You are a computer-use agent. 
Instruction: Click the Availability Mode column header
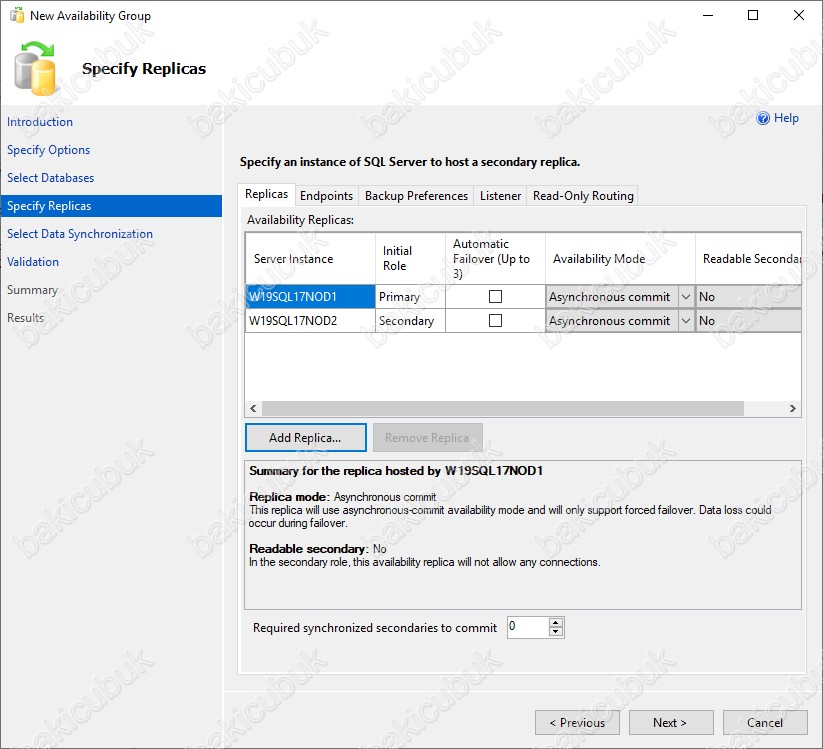point(620,259)
